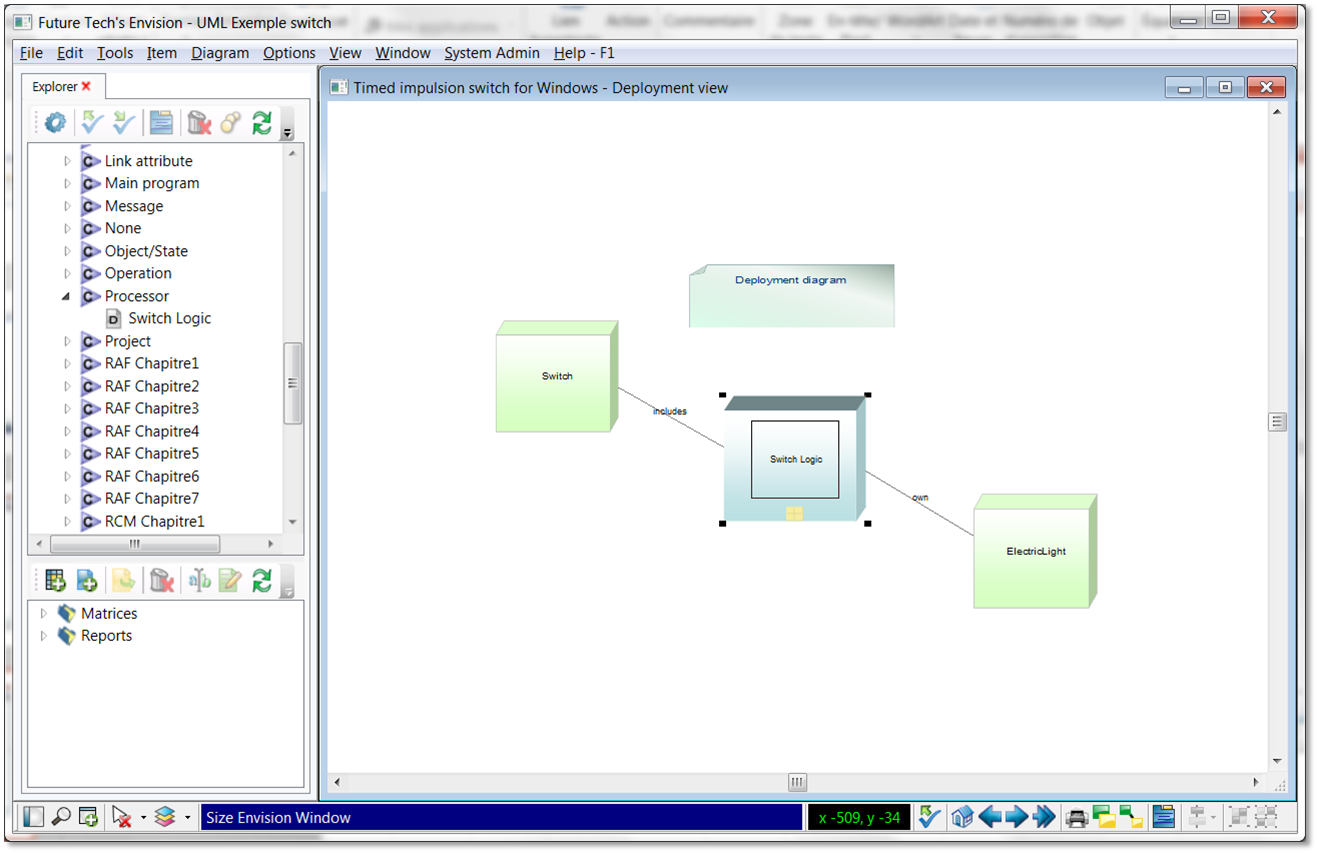Click the printer icon in bottom toolbar
Image resolution: width=1317 pixels, height=853 pixels.
tap(1076, 818)
